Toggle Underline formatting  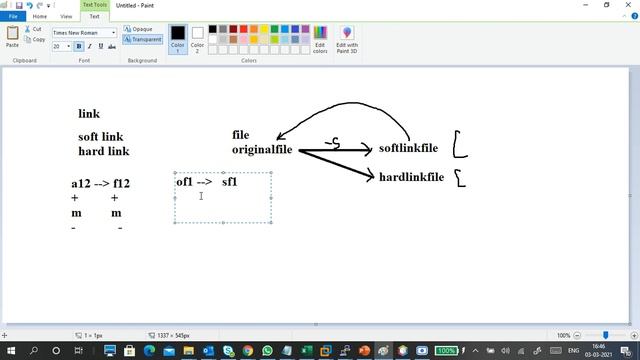pyautogui.click(x=101, y=47)
